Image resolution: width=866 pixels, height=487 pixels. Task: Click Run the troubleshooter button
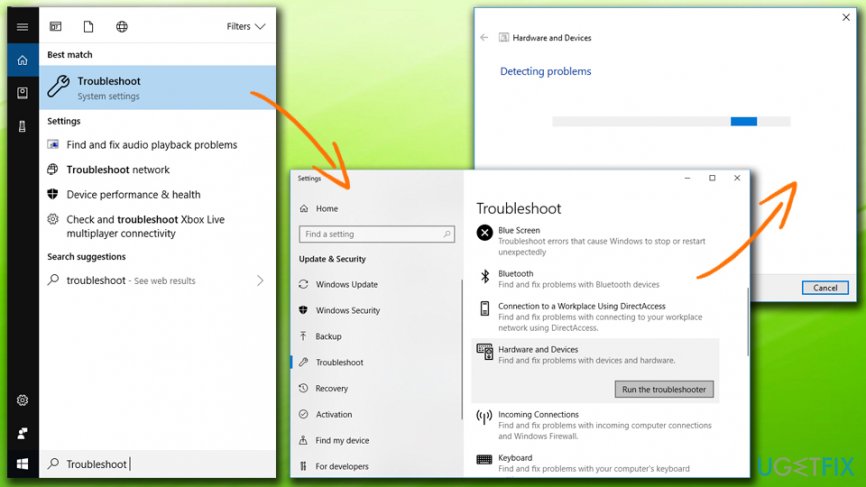[664, 389]
